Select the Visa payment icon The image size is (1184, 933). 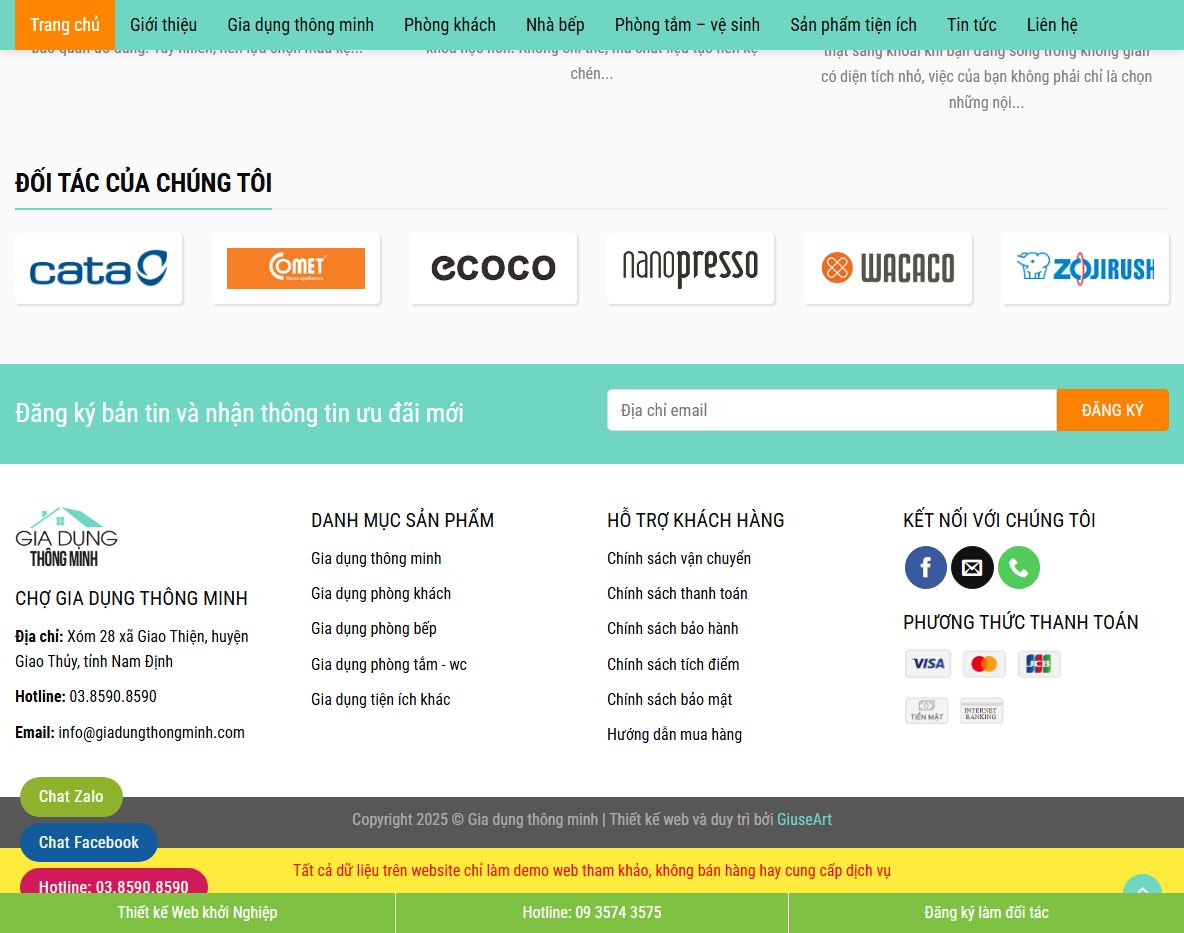(928, 664)
